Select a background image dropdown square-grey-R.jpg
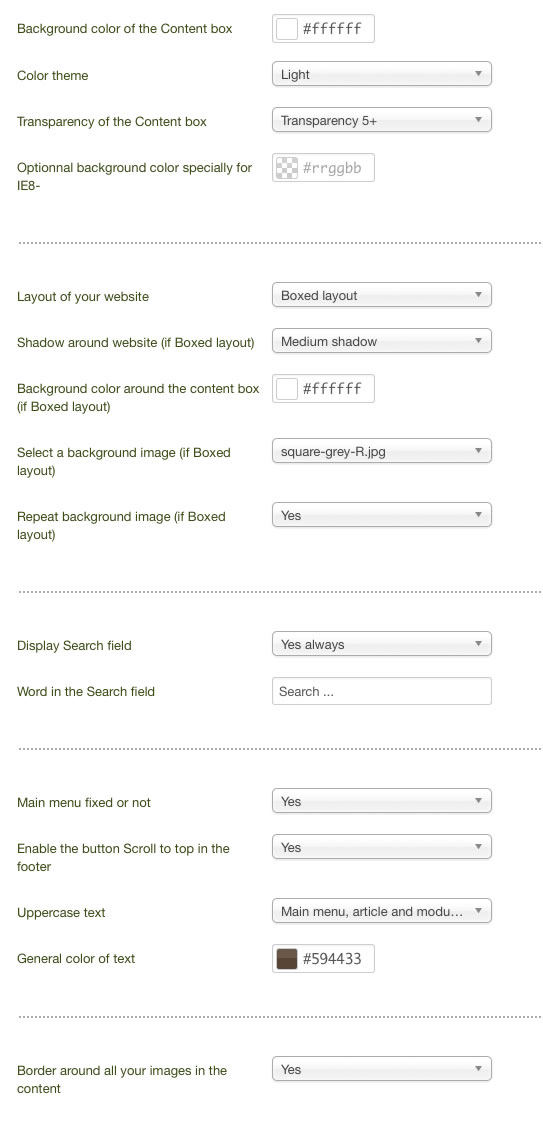This screenshot has height=1124, width=543. tap(382, 451)
